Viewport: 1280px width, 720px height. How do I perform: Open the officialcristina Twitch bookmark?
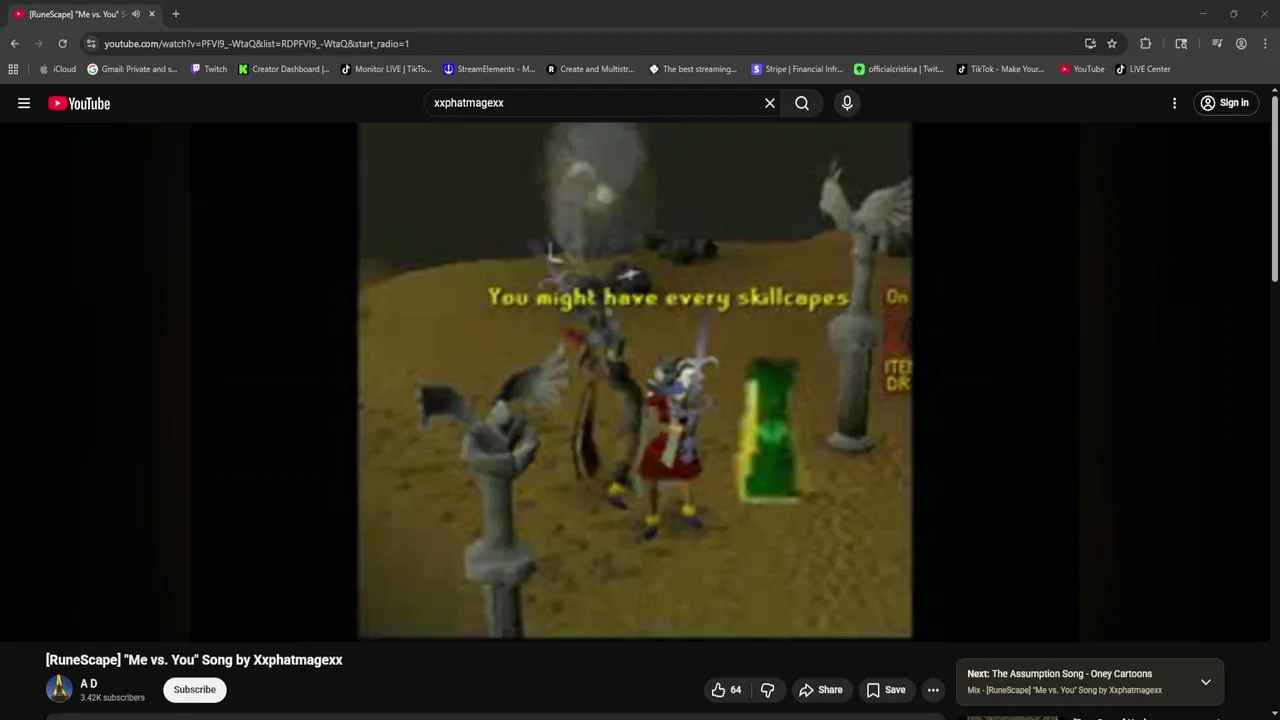(899, 69)
